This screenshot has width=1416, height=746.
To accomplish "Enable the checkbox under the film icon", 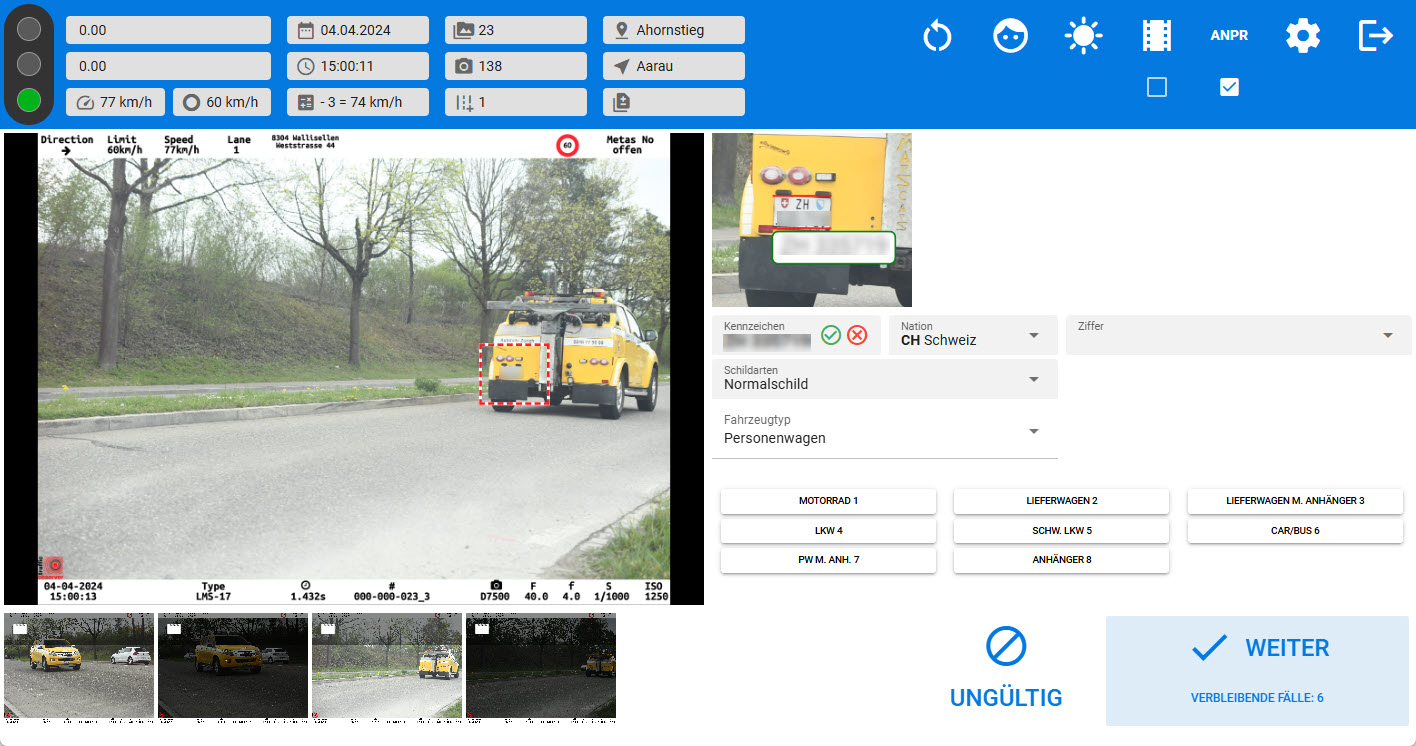I will [x=1157, y=88].
